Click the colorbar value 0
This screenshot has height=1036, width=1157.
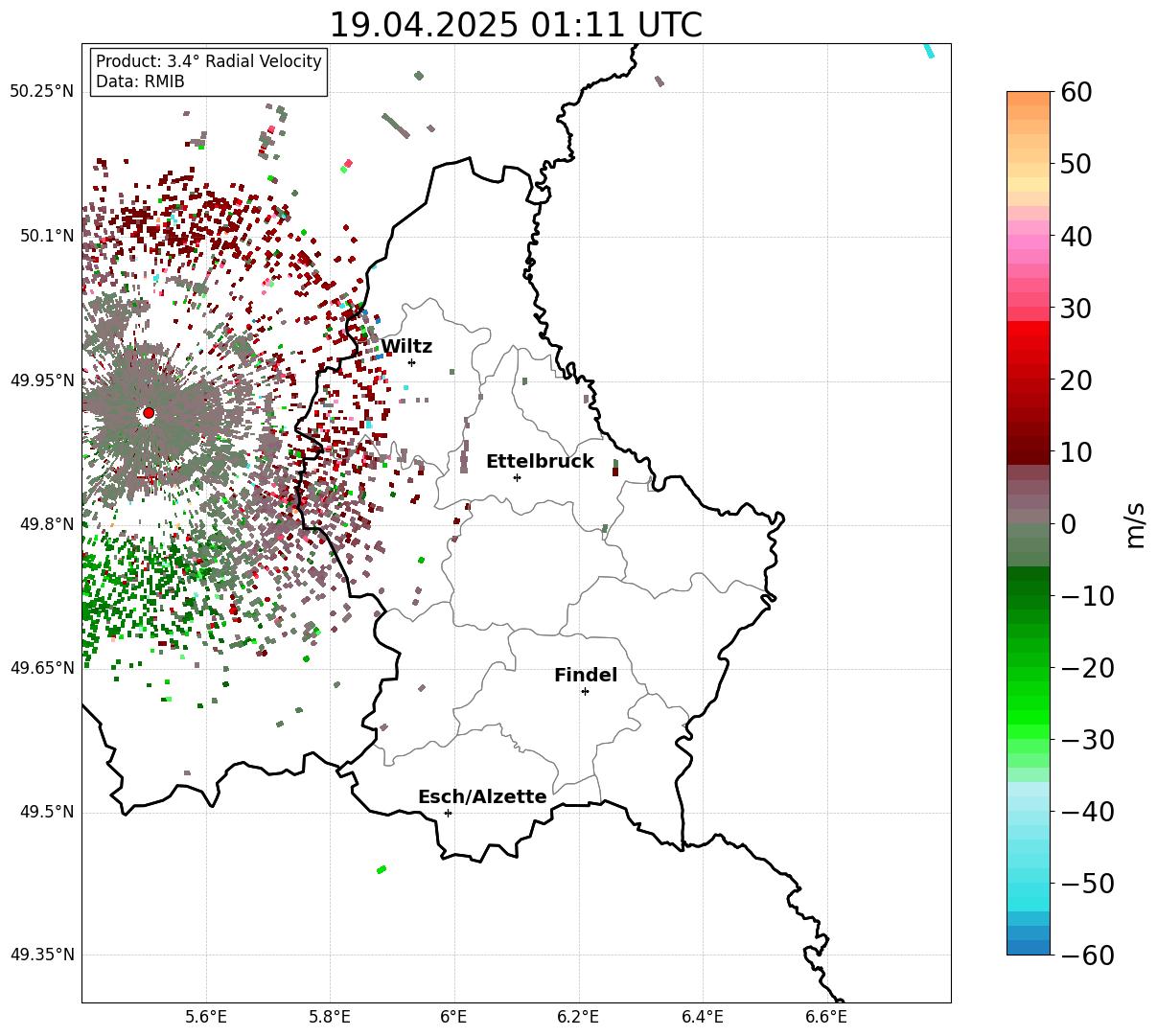click(1068, 523)
